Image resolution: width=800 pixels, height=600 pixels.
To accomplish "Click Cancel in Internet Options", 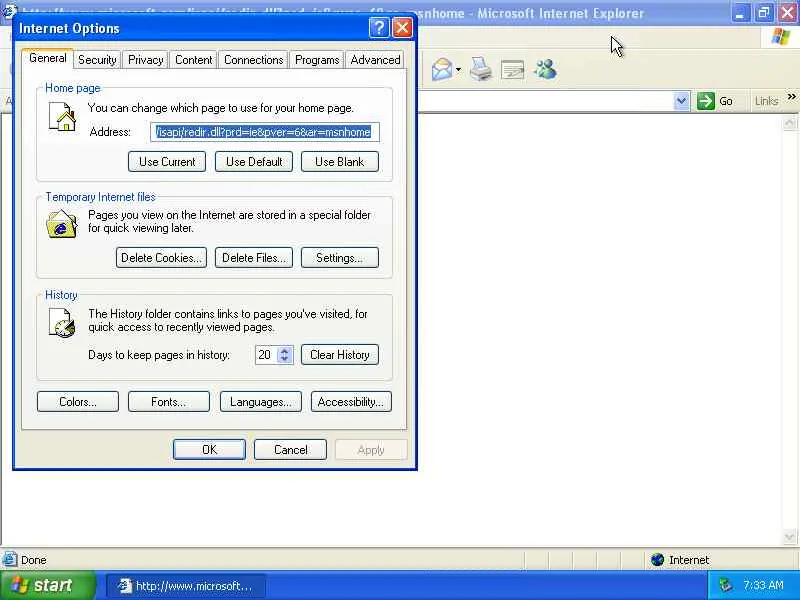I will [x=290, y=449].
